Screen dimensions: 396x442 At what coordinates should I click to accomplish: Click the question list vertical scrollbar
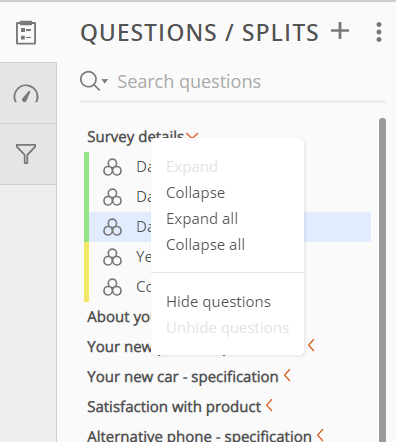click(x=382, y=279)
